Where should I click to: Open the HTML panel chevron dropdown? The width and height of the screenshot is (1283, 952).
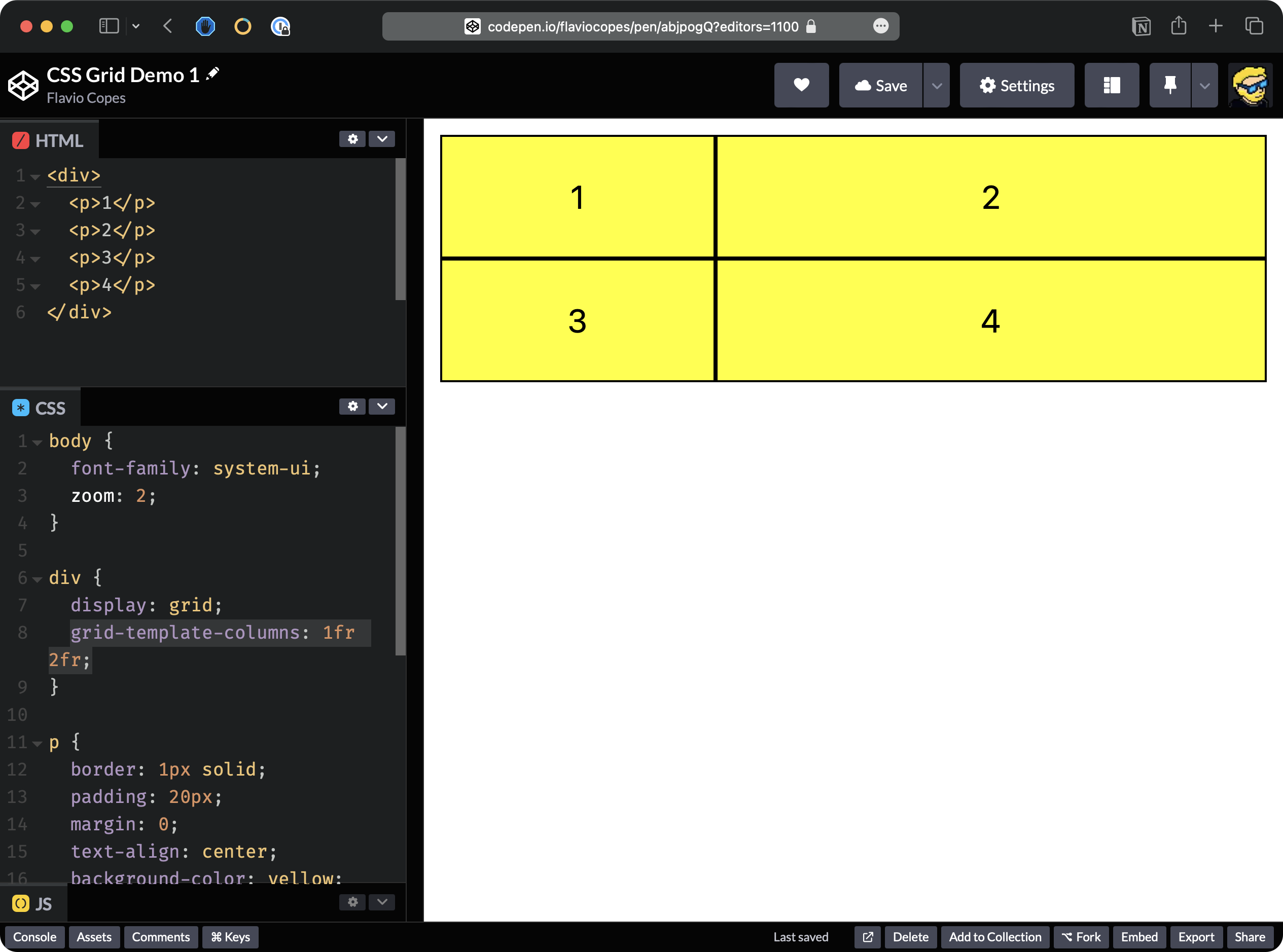pos(381,139)
